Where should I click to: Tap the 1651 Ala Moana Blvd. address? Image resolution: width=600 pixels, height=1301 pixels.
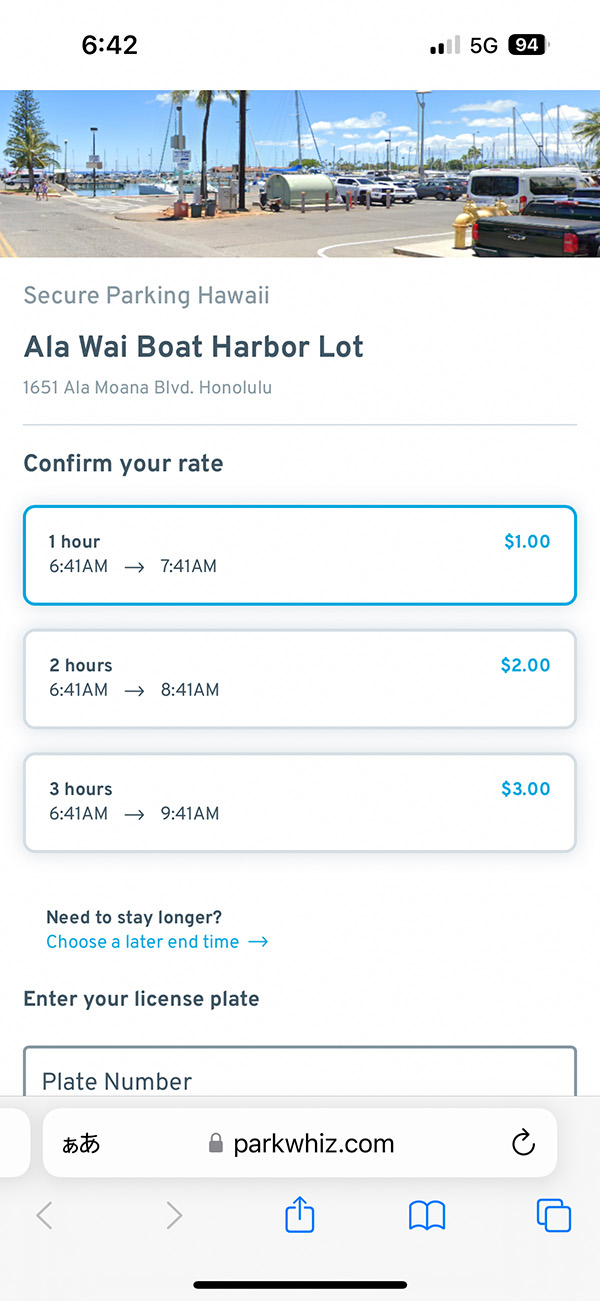pos(148,387)
